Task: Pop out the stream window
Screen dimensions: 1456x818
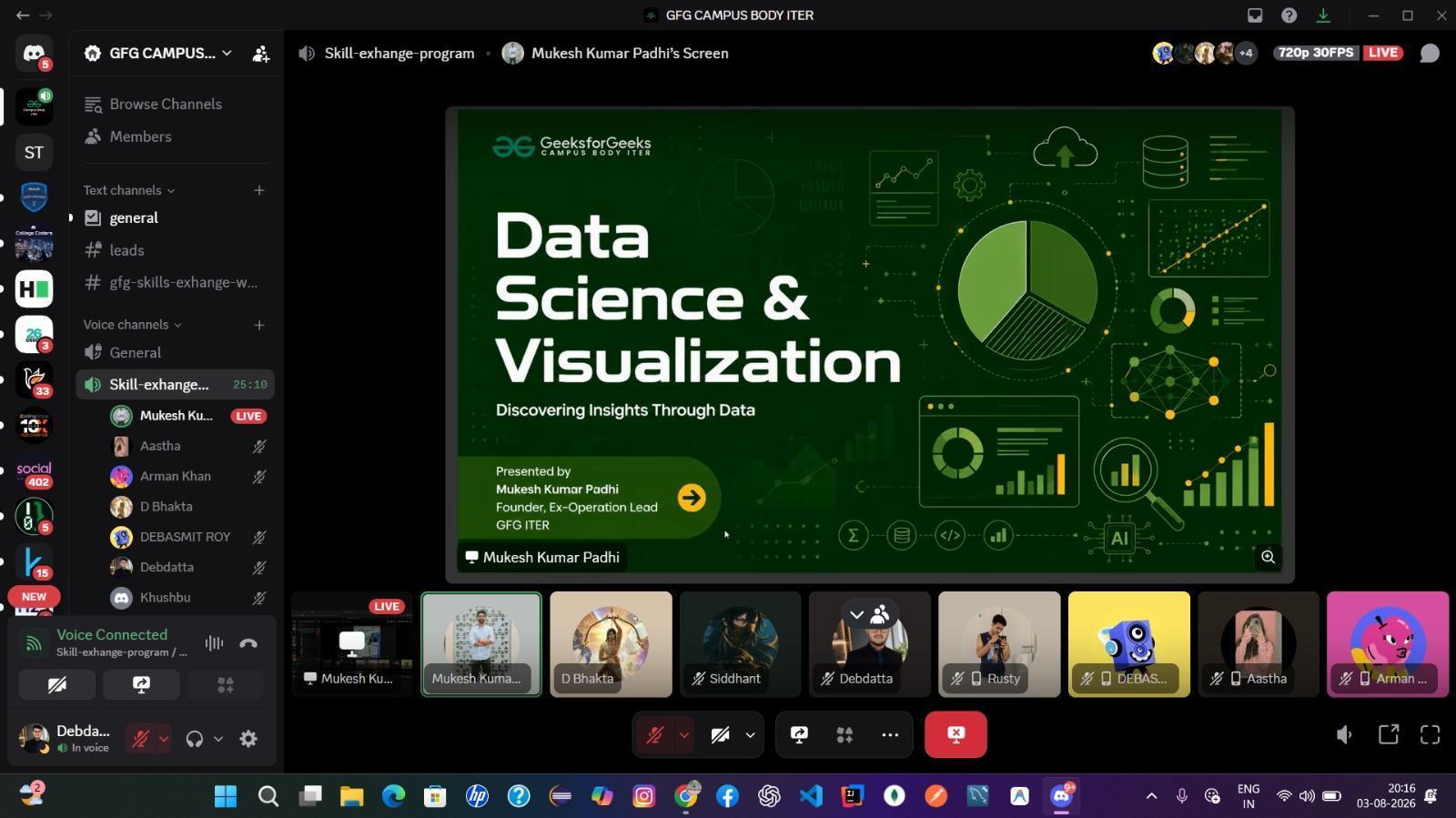Action: tap(1388, 734)
